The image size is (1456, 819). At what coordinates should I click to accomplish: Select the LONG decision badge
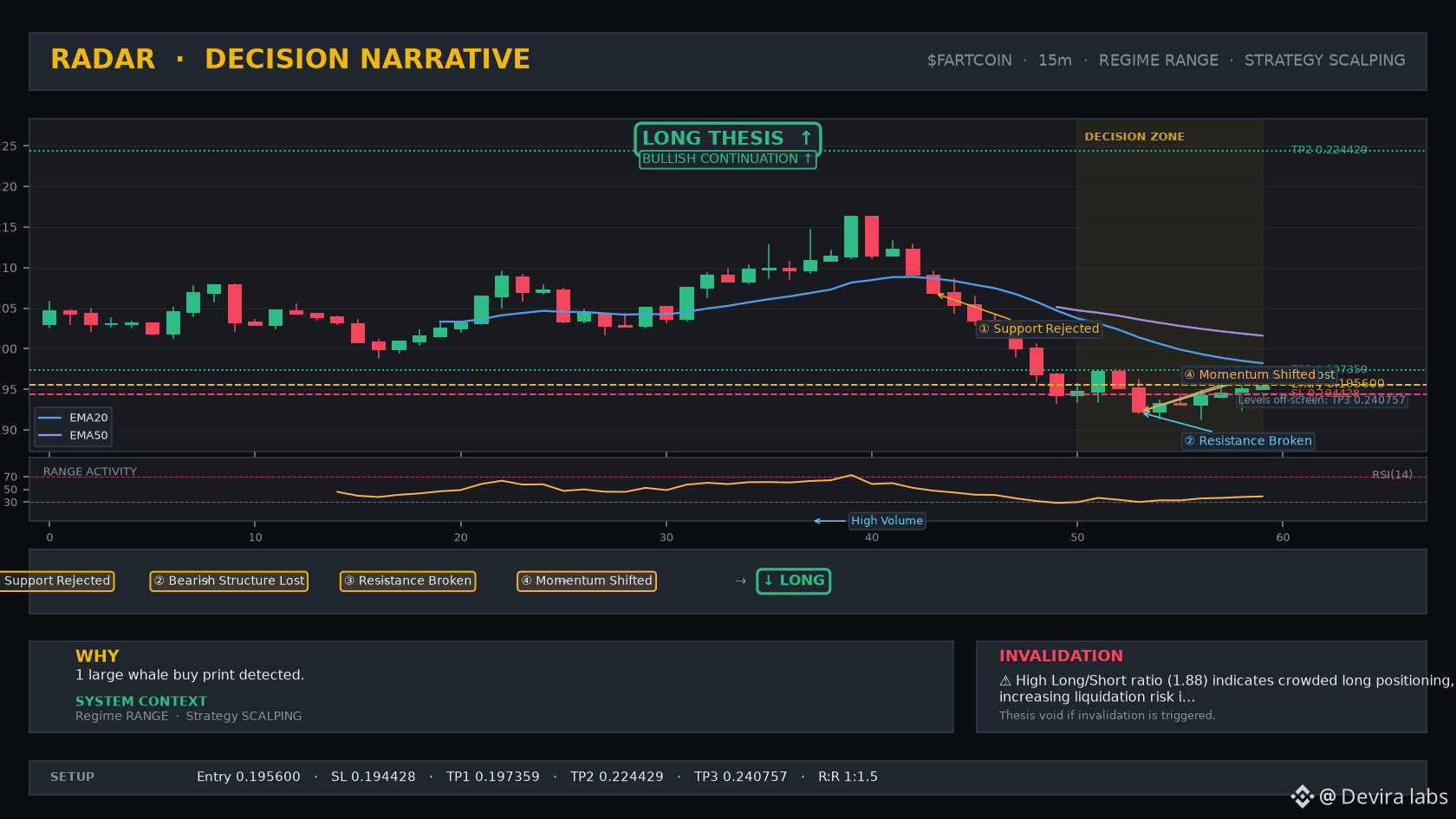[x=794, y=581]
